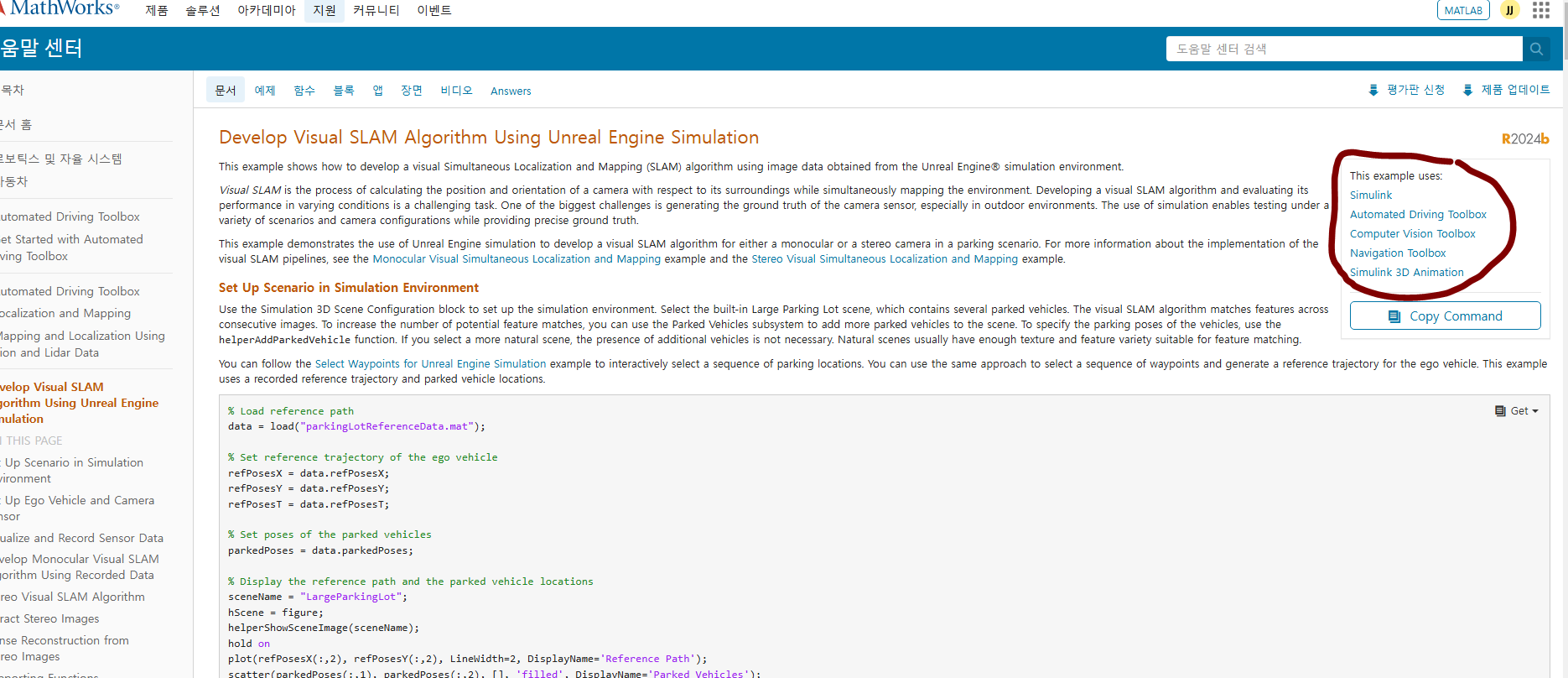Open the Computer Vision Toolbox link
Image resolution: width=1568 pixels, height=678 pixels.
[x=1413, y=233]
